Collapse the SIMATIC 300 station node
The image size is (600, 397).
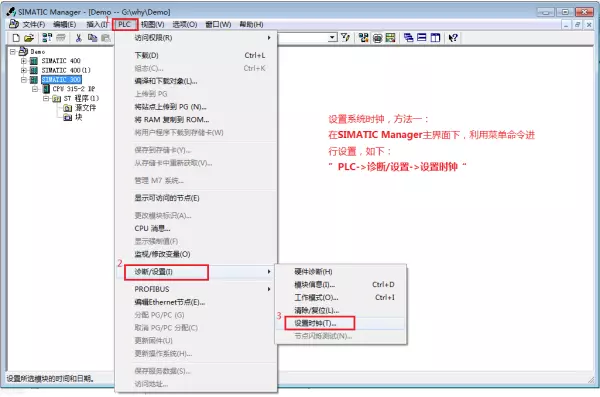(24, 80)
